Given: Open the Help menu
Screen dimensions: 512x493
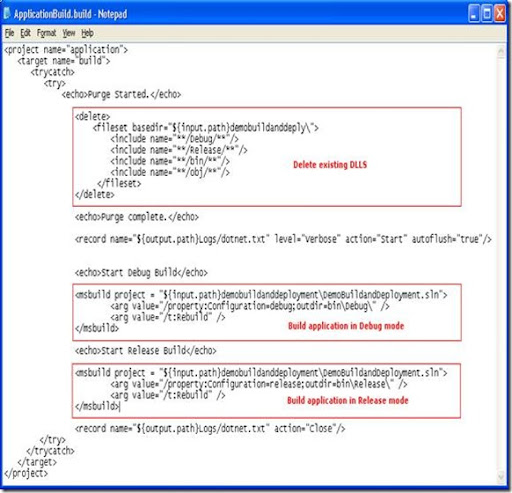Looking at the screenshot, I should pyautogui.click(x=87, y=33).
